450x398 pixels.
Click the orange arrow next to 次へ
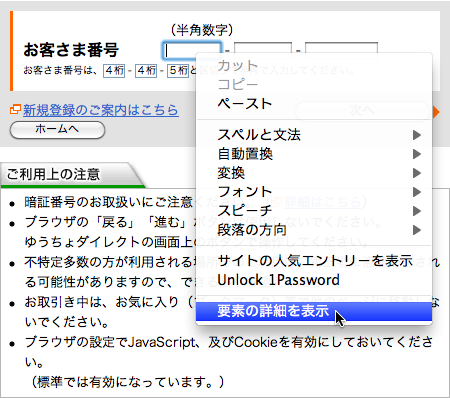[x=436, y=112]
